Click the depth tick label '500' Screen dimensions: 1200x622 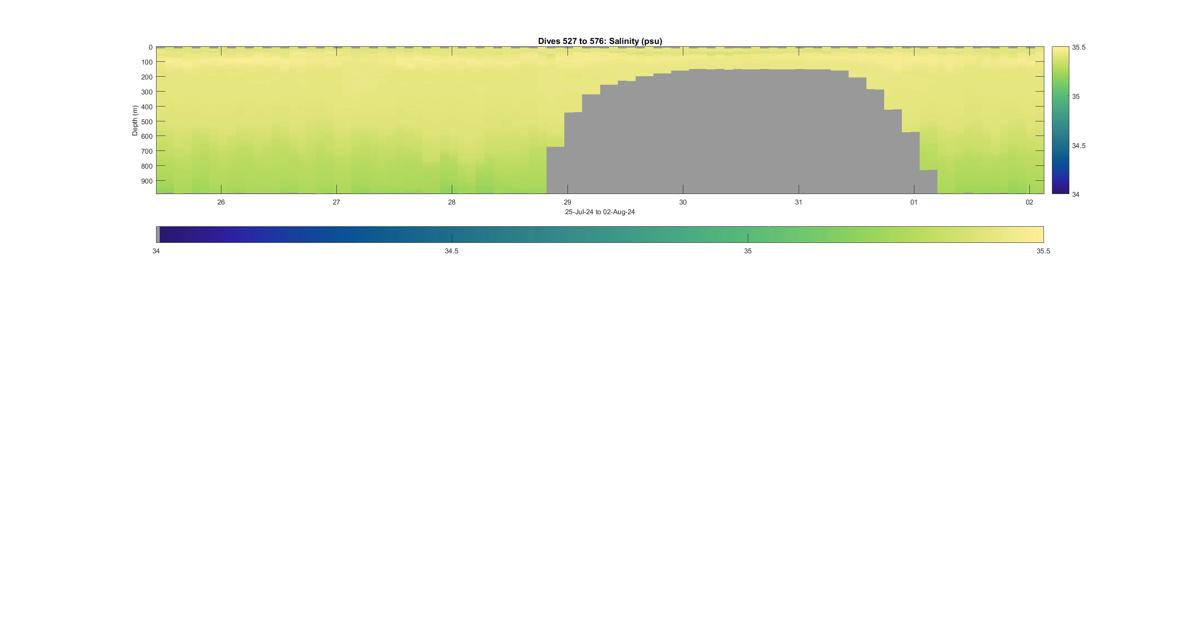(146, 122)
